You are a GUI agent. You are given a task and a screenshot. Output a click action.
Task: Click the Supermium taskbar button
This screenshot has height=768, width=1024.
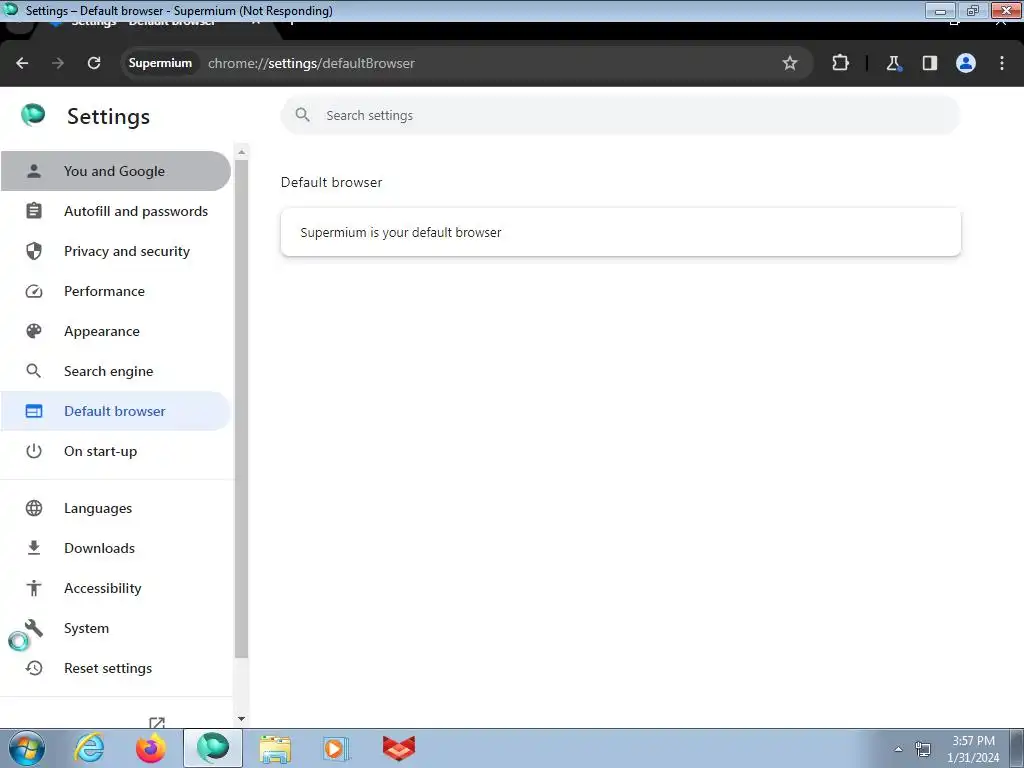pyautogui.click(x=213, y=748)
